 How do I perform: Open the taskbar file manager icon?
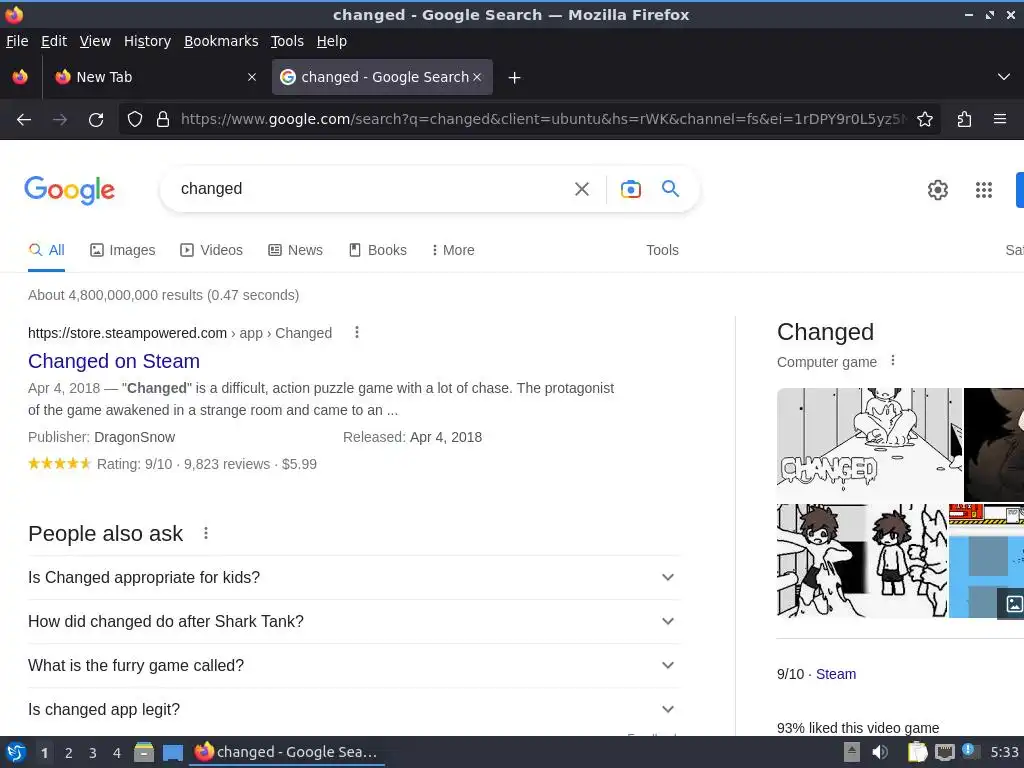point(144,752)
